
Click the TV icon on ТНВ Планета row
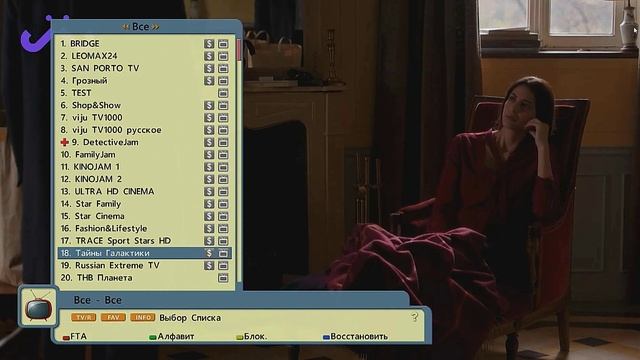tap(223, 278)
